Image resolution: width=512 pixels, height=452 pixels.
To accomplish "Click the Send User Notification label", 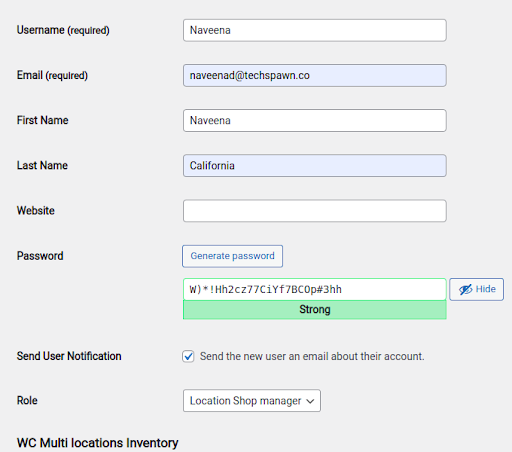I will (69, 356).
